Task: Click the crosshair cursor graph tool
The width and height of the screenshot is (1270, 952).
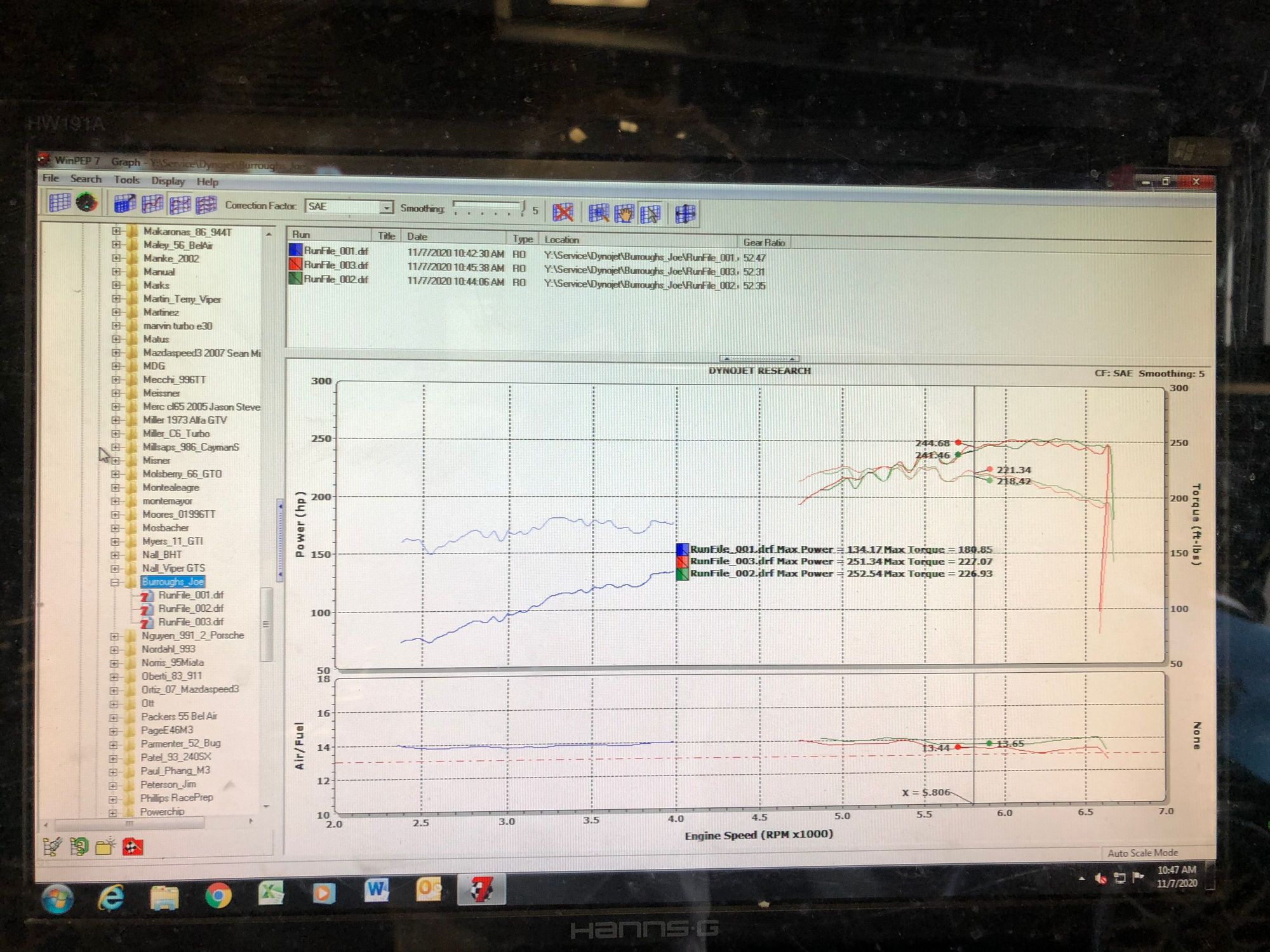Action: click(x=685, y=215)
